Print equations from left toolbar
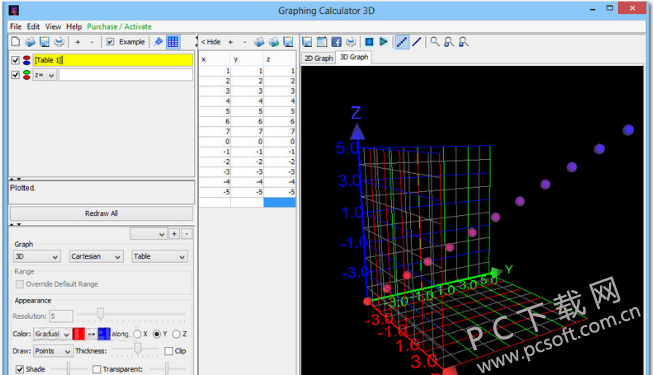 59,42
